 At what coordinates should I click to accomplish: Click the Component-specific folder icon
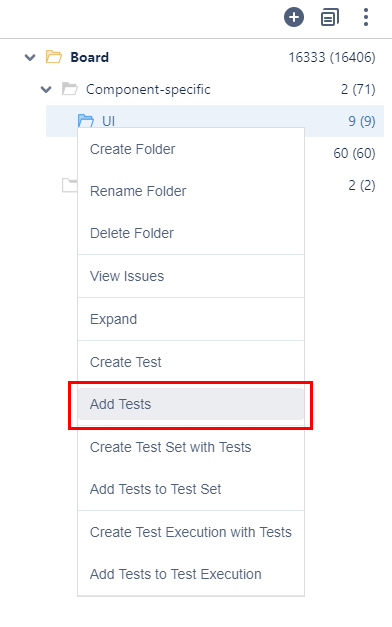[x=70, y=89]
